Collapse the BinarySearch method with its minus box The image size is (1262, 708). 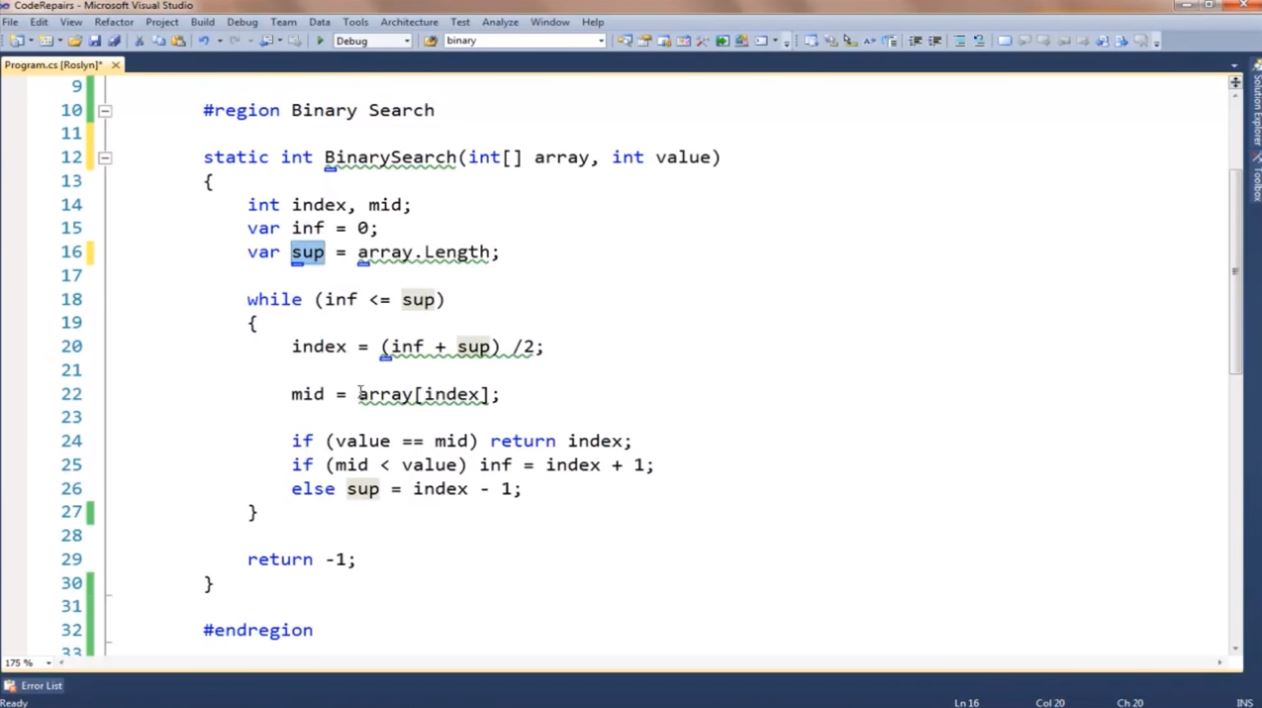pos(106,157)
